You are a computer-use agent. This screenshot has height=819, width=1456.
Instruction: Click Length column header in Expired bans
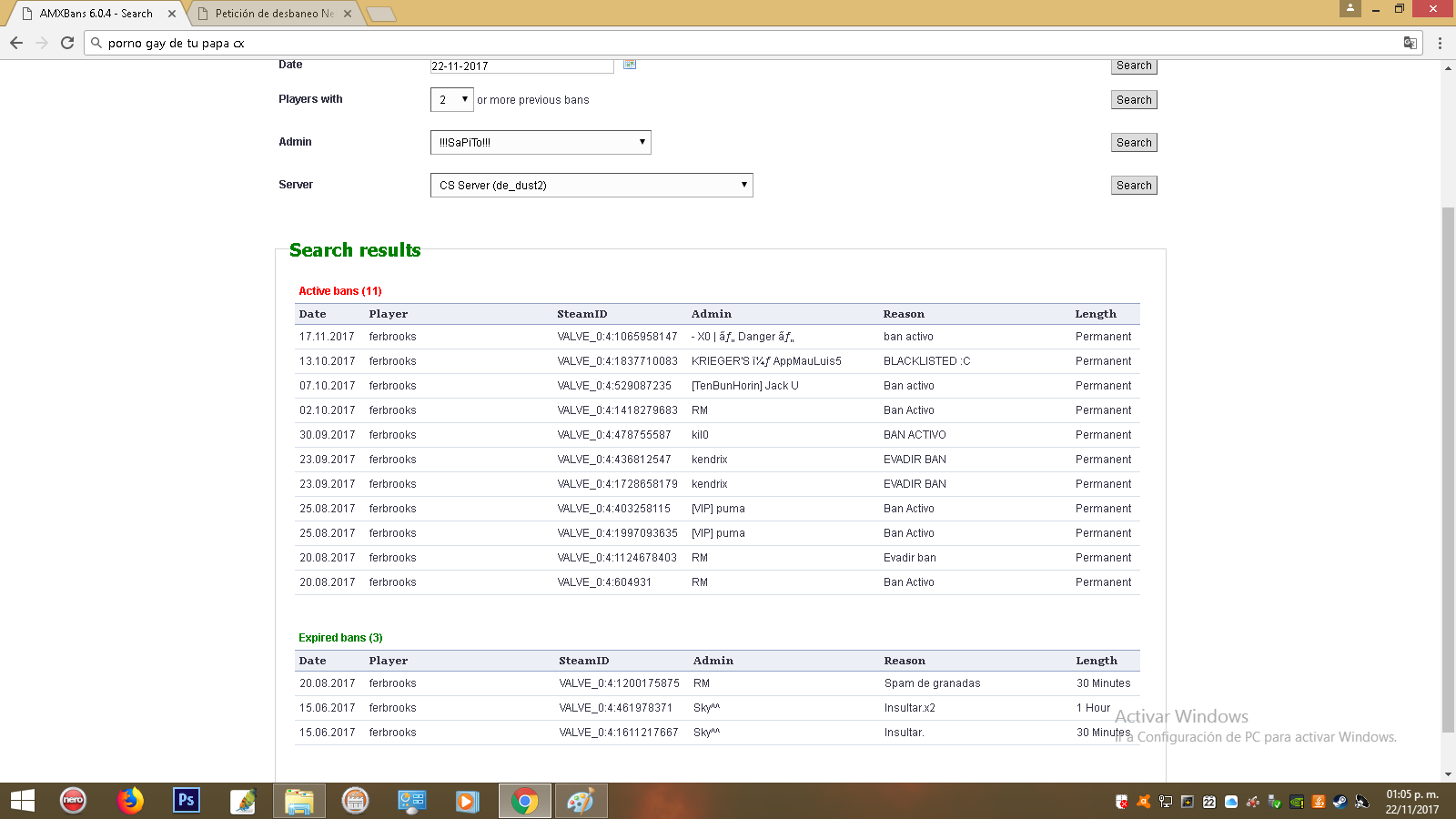[x=1096, y=661]
